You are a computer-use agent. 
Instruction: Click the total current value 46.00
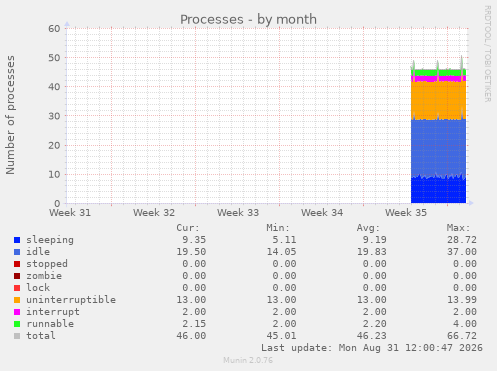click(x=191, y=336)
